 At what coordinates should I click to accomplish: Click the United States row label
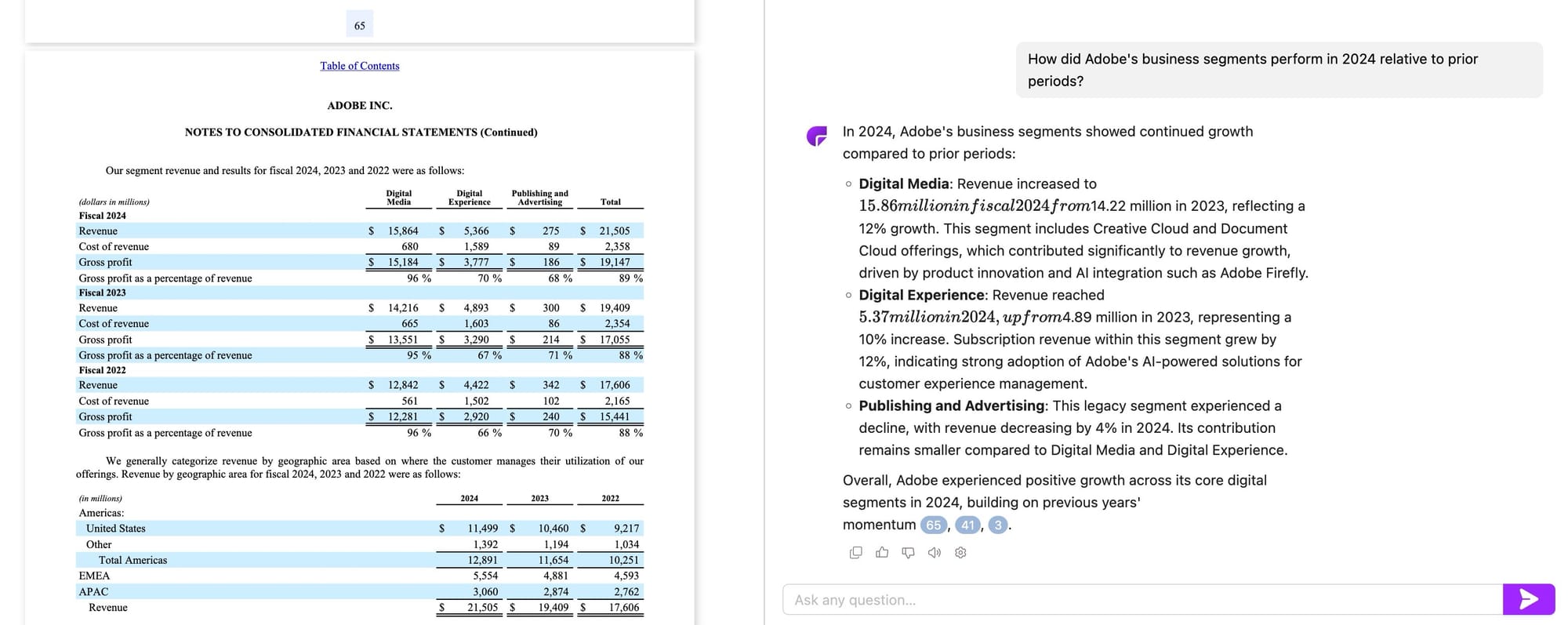pyautogui.click(x=116, y=529)
